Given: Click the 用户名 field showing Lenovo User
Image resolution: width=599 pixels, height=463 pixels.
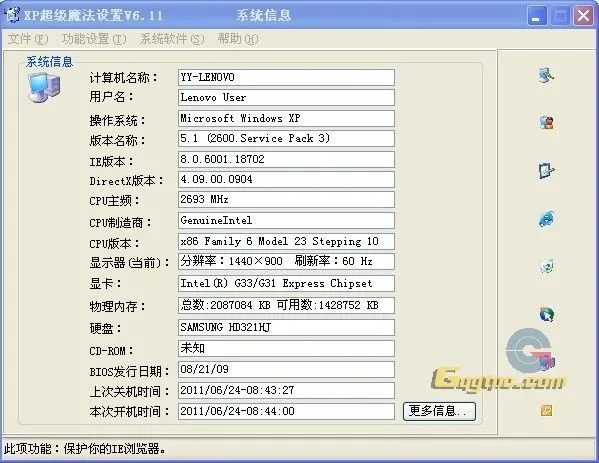Looking at the screenshot, I should pyautogui.click(x=286, y=97).
